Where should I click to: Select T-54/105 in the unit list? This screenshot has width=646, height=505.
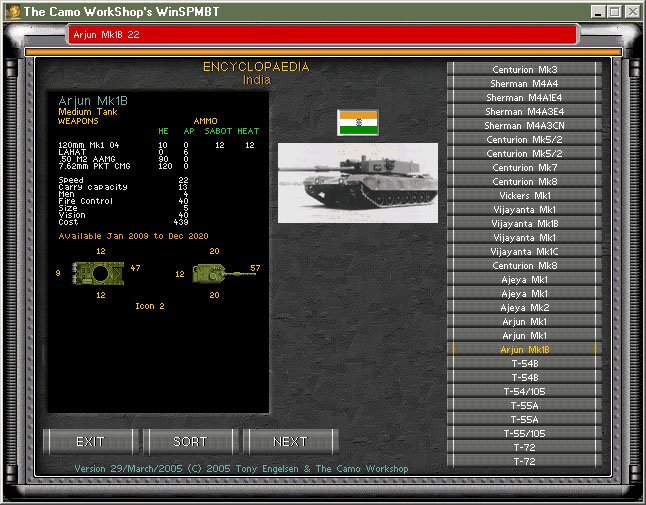pyautogui.click(x=524, y=392)
